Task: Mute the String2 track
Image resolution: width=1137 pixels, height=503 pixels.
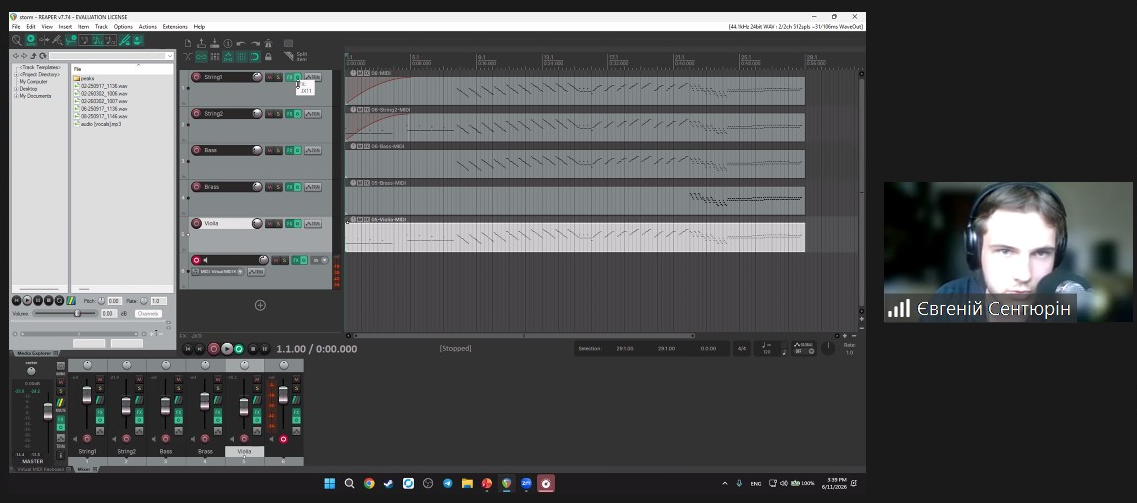Action: point(269,114)
